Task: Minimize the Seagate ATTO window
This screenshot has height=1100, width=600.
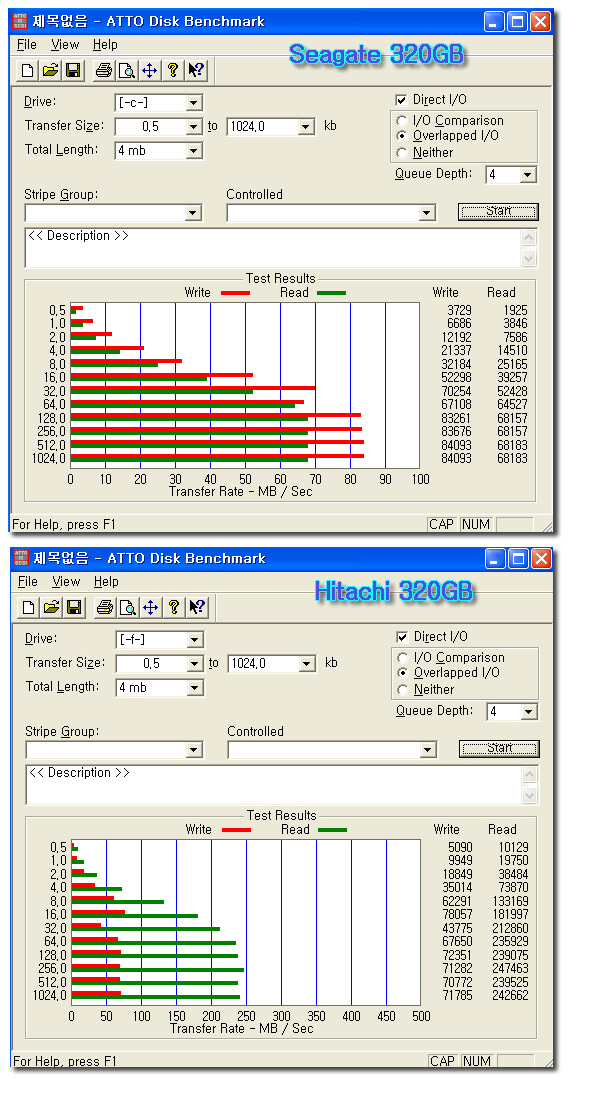Action: [x=495, y=22]
